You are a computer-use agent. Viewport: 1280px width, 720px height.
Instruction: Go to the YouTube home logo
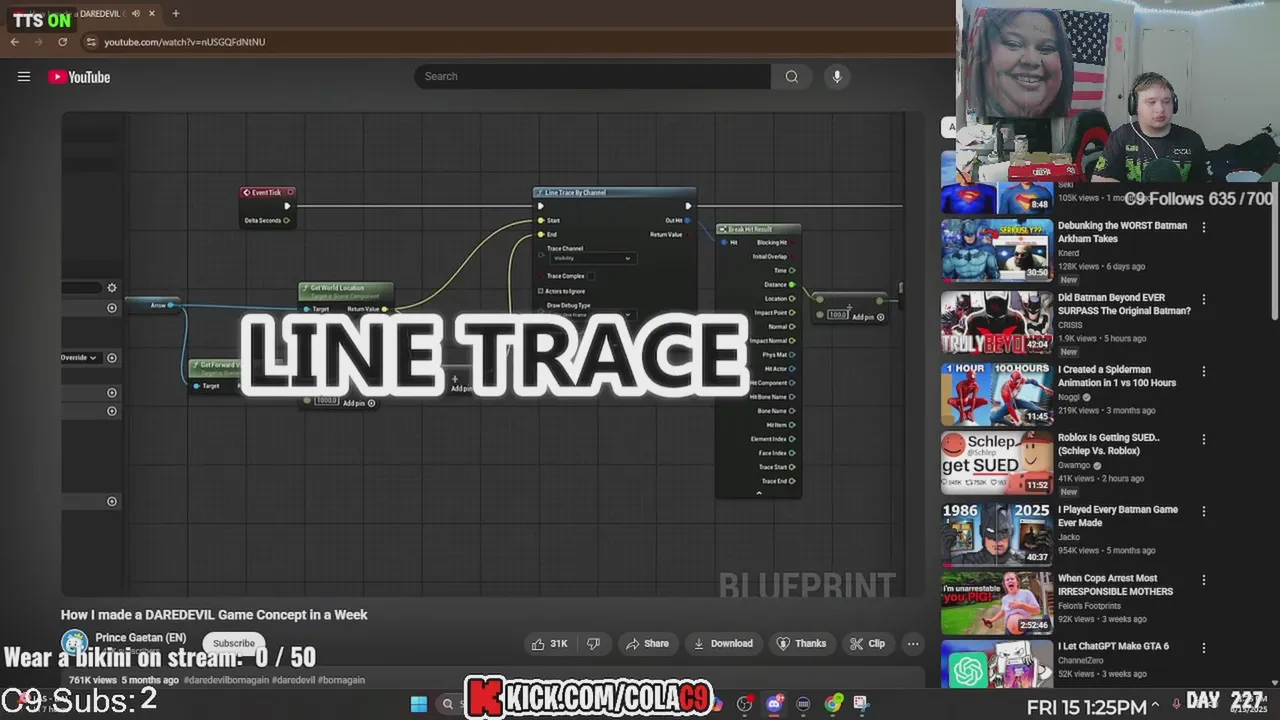[x=79, y=77]
